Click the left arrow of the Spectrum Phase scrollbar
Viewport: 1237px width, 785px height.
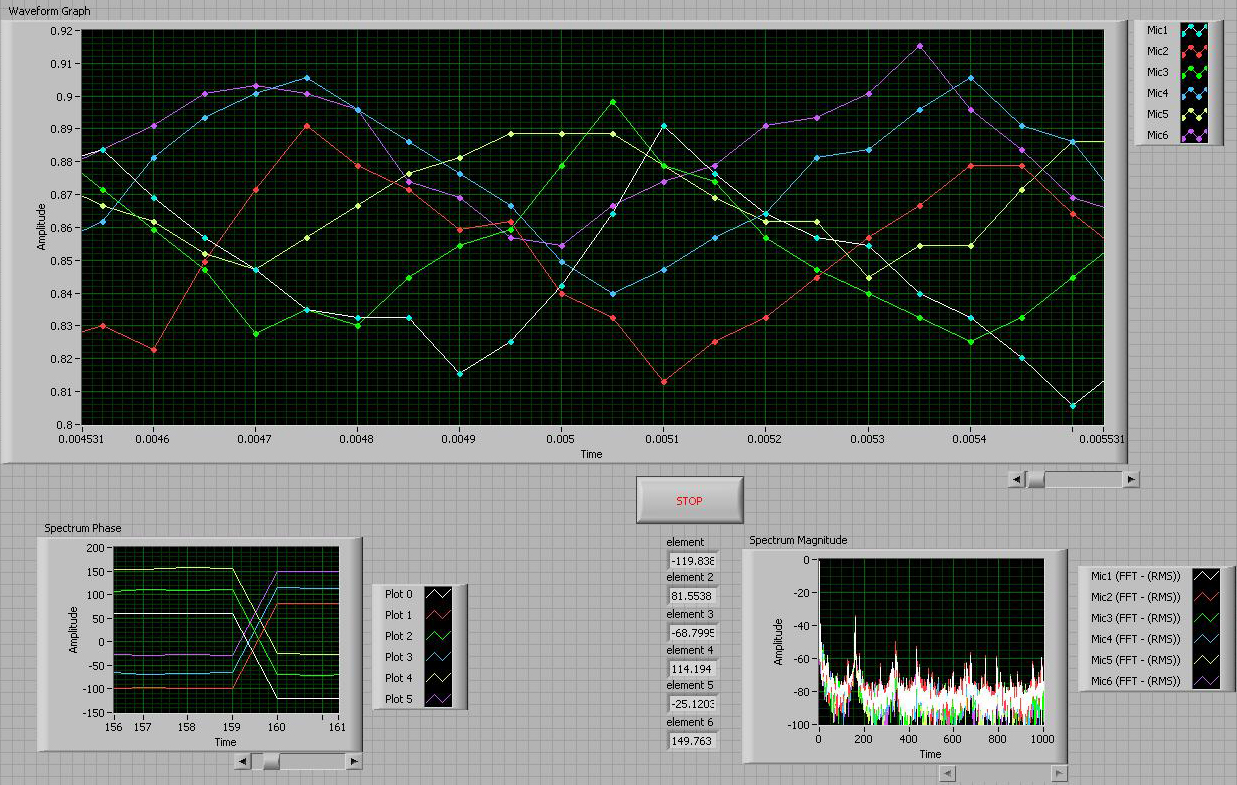242,761
